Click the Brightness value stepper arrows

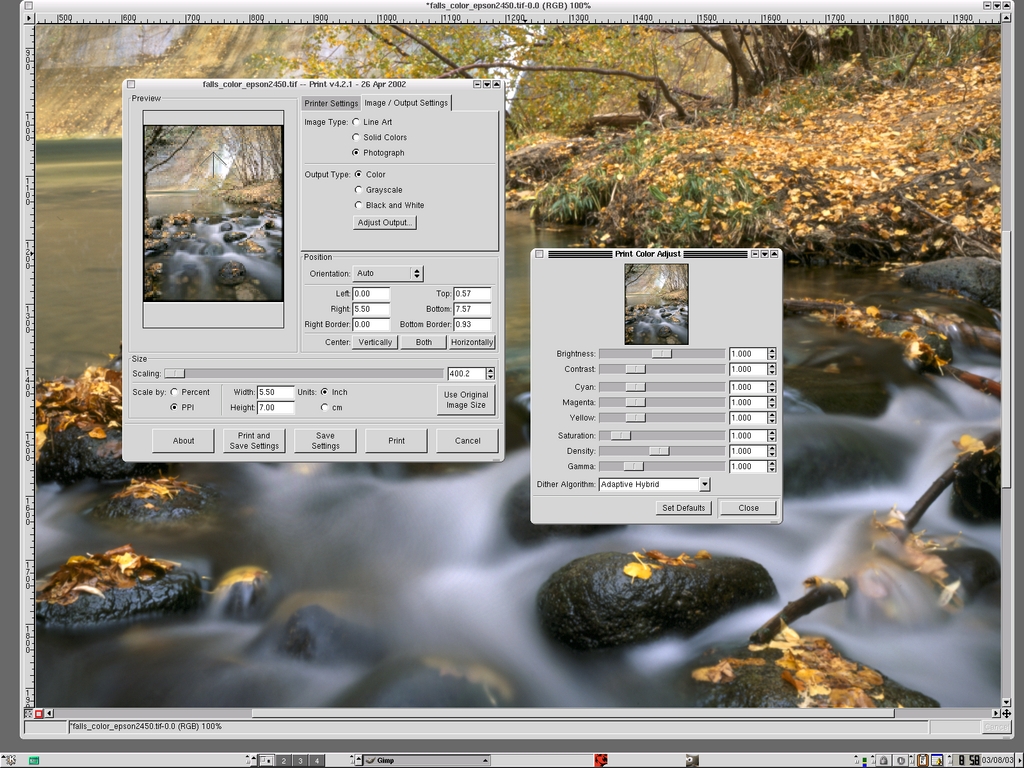(x=771, y=354)
